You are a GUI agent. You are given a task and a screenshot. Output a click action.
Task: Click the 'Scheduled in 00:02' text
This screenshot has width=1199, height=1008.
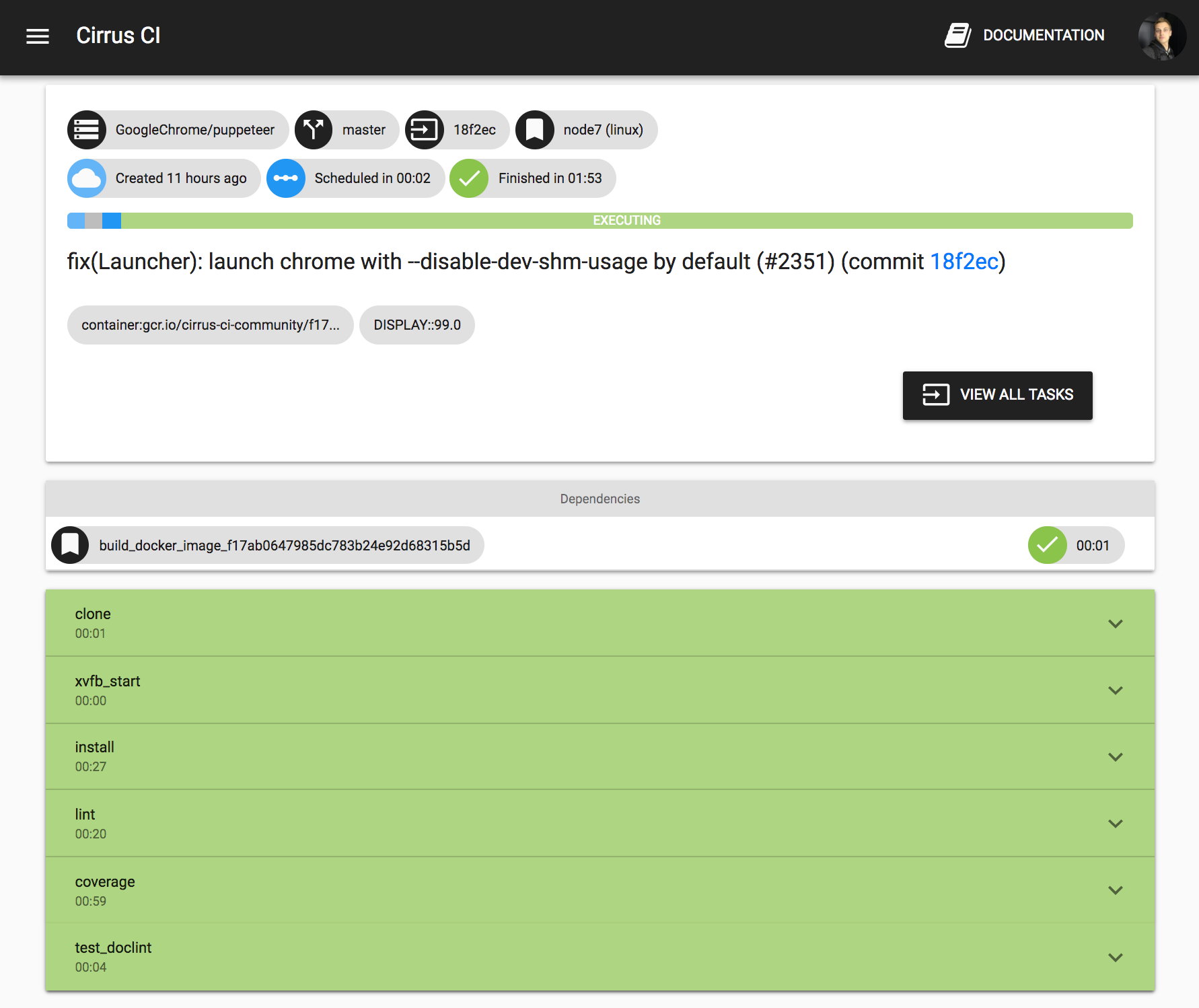(x=373, y=178)
